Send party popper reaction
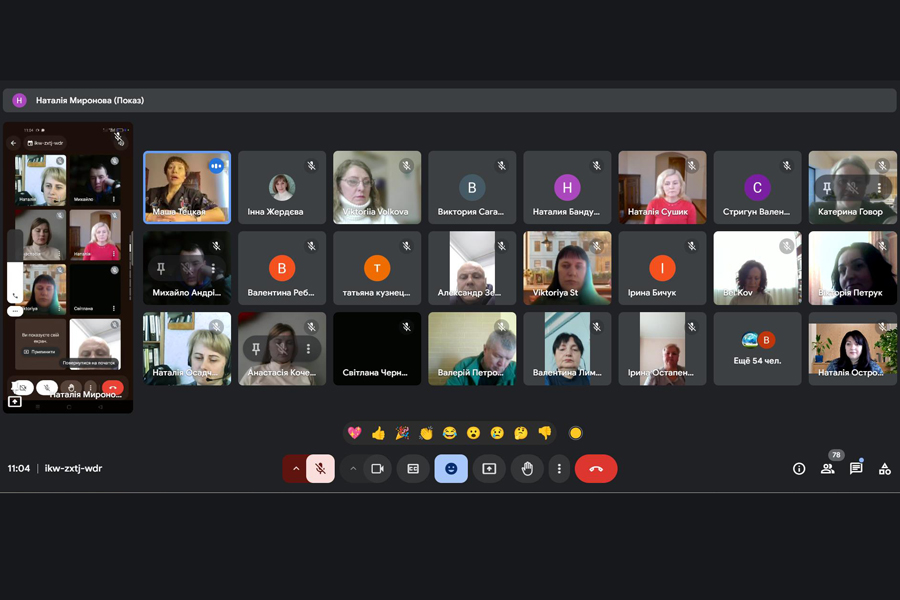Viewport: 900px width, 600px height. pyautogui.click(x=402, y=433)
